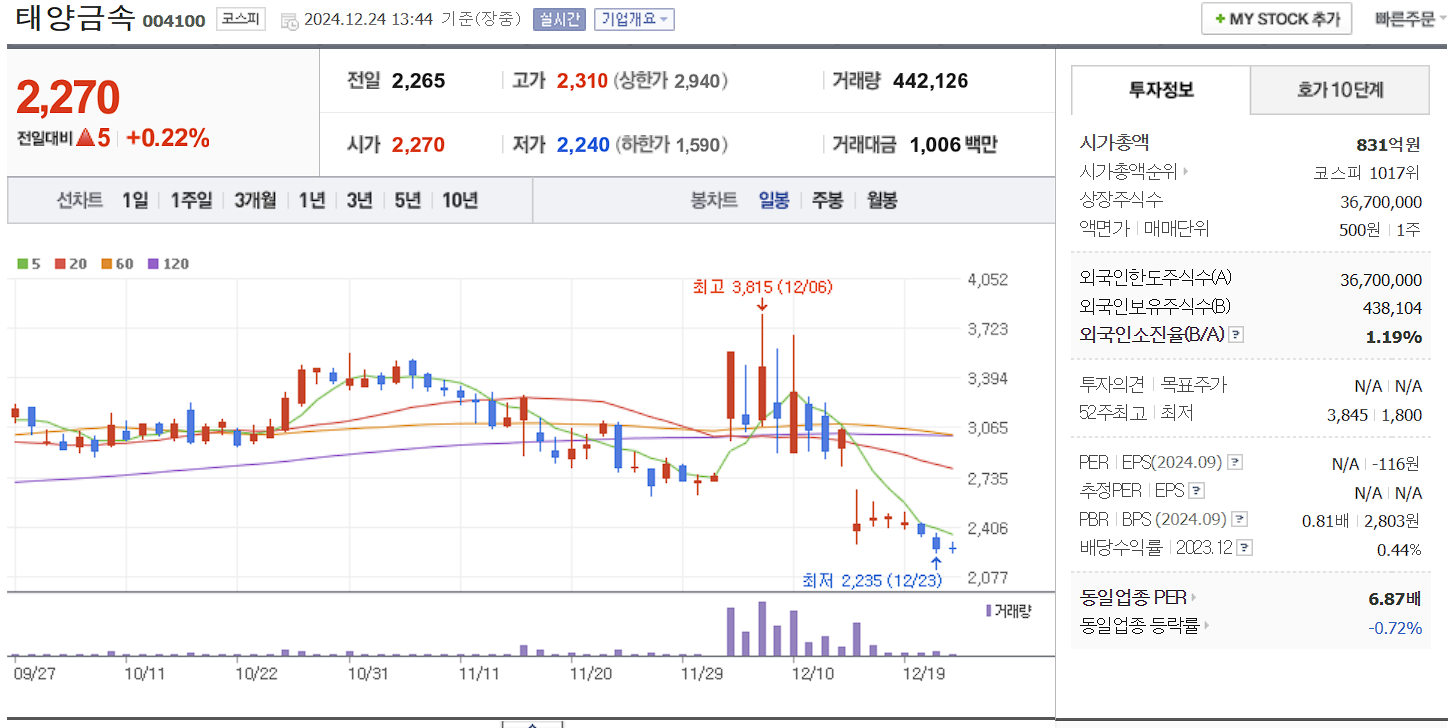
Task: Enable 실시간 real-time updates
Action: coord(559,19)
